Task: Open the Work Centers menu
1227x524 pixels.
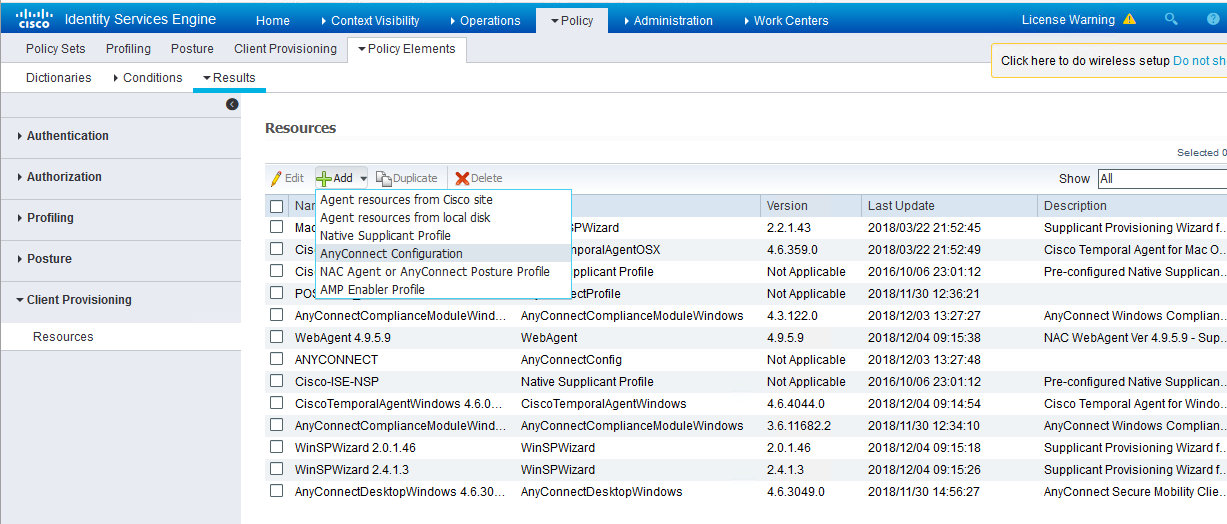Action: pos(785,20)
